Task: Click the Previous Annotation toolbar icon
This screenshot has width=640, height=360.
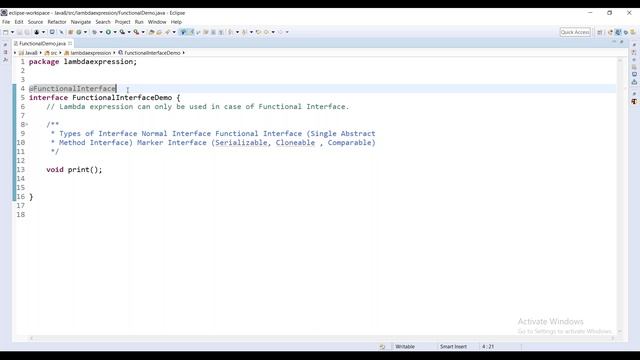Action: [x=244, y=32]
